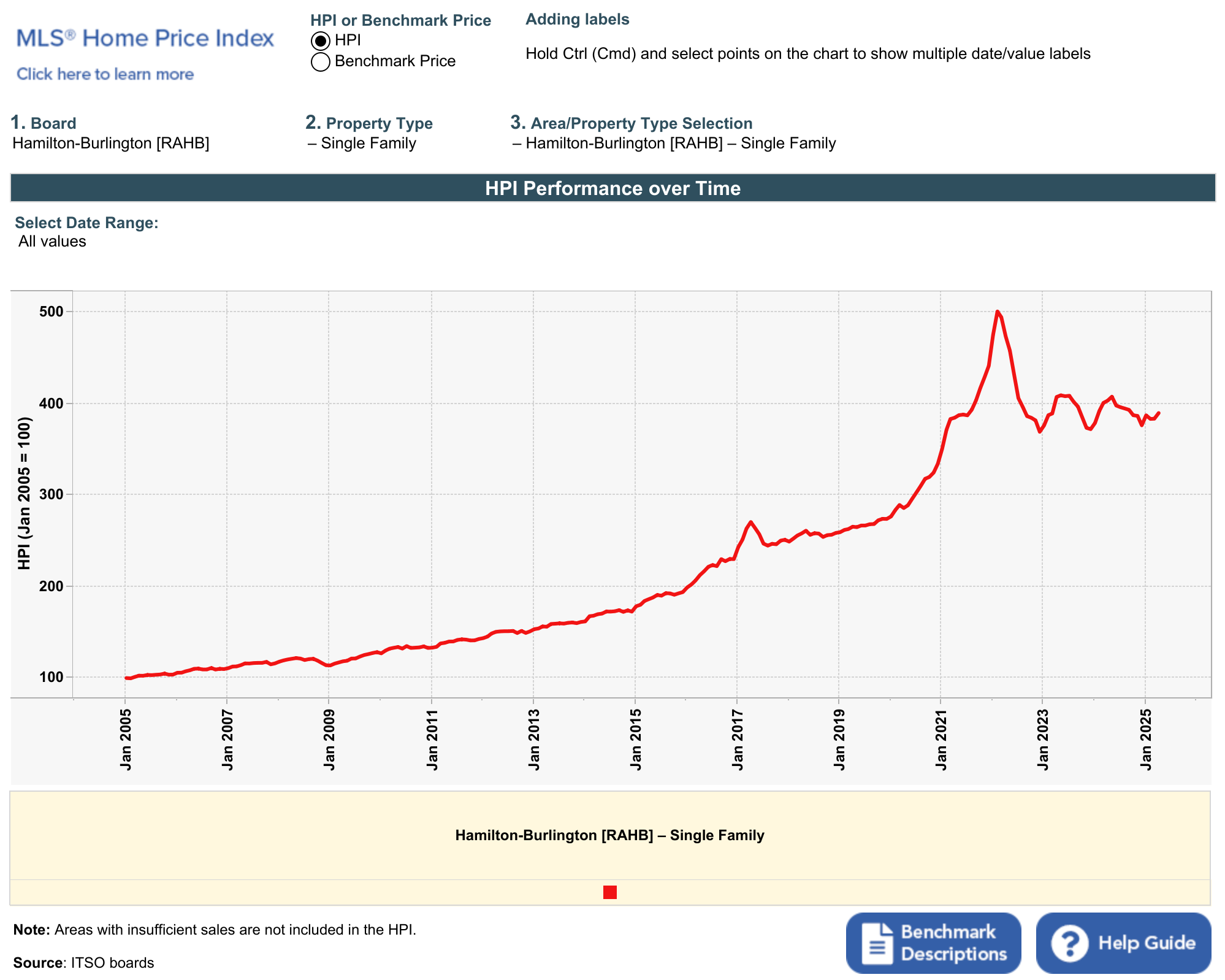Open the Select Date Range All values filter
This screenshot has height=980, width=1225.
click(x=52, y=242)
